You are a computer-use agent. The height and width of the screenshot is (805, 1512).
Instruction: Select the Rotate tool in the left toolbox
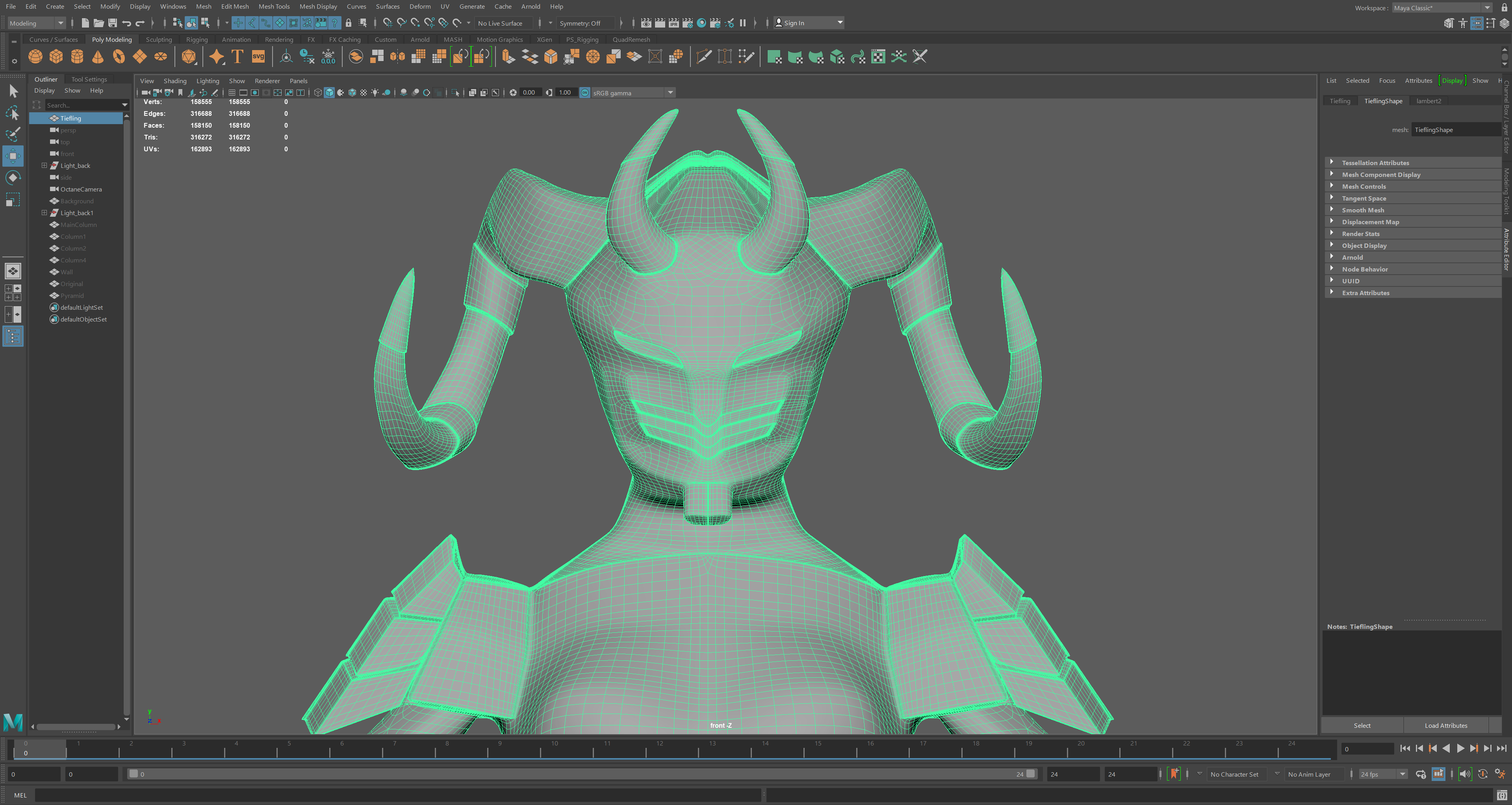click(13, 177)
